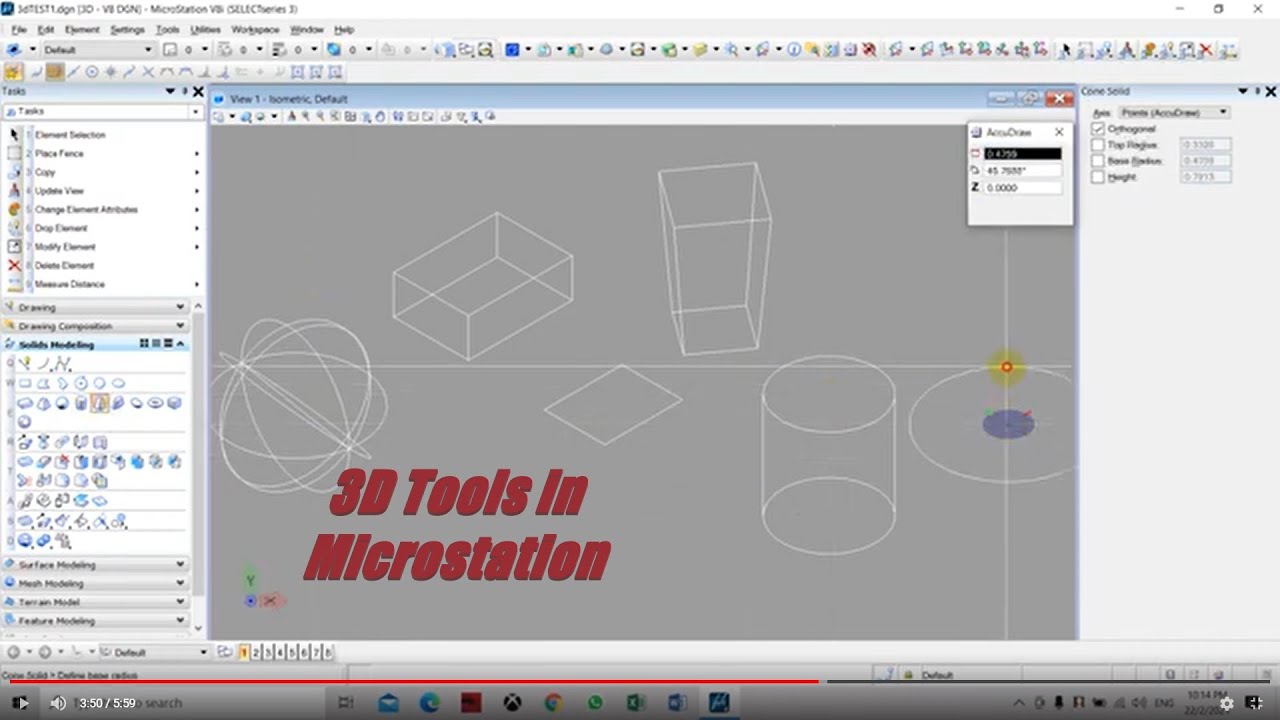Open the Settings menu
This screenshot has height=720, width=1280.
click(127, 30)
